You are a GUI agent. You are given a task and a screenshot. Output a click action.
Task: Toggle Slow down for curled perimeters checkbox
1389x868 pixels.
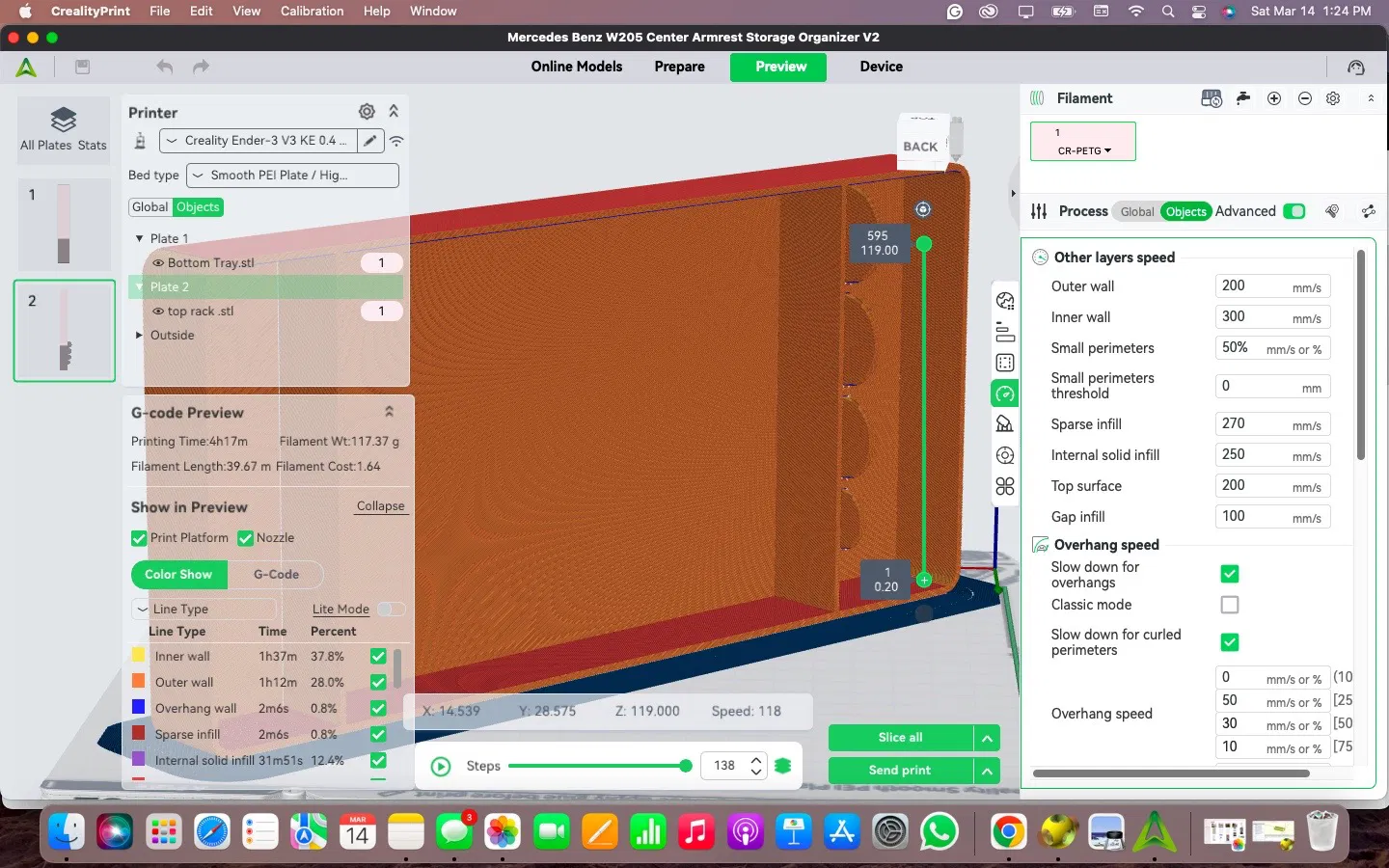click(x=1230, y=642)
